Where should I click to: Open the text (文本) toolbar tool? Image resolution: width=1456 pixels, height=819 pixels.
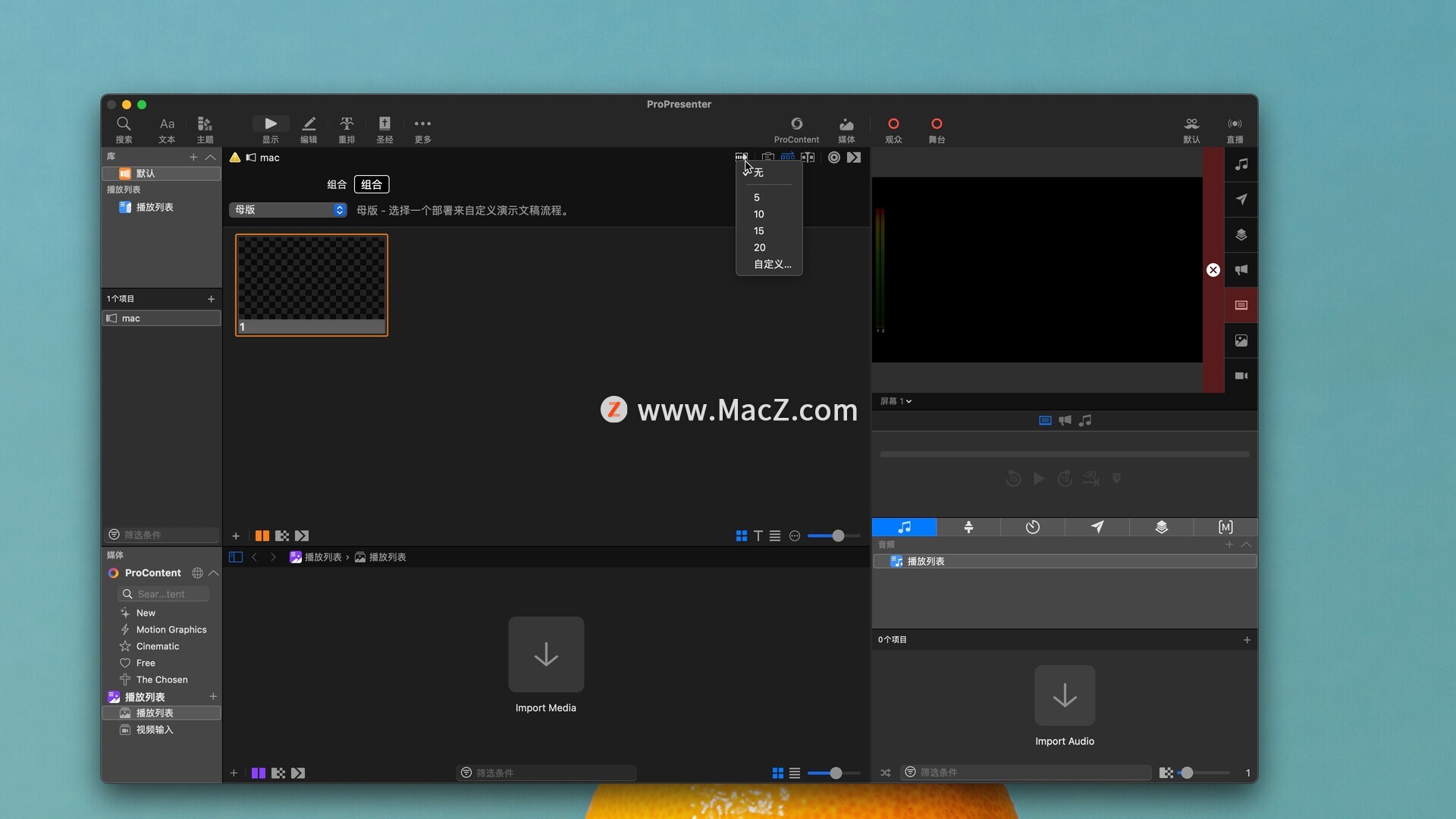click(167, 129)
